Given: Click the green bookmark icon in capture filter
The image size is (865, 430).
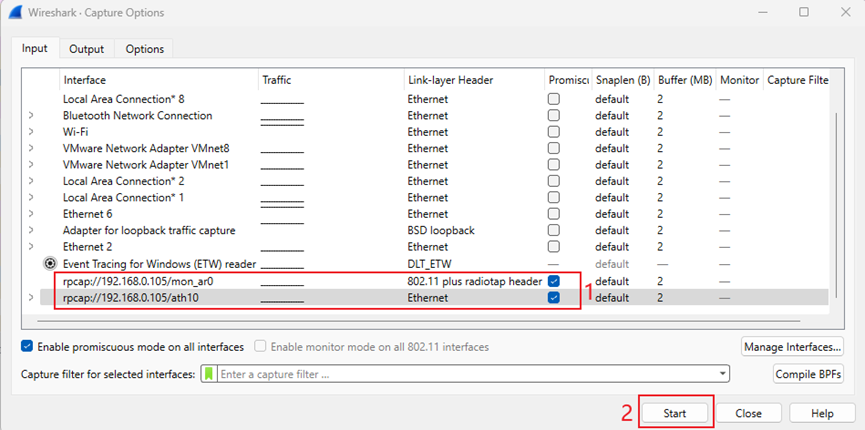Looking at the screenshot, I should click(209, 374).
